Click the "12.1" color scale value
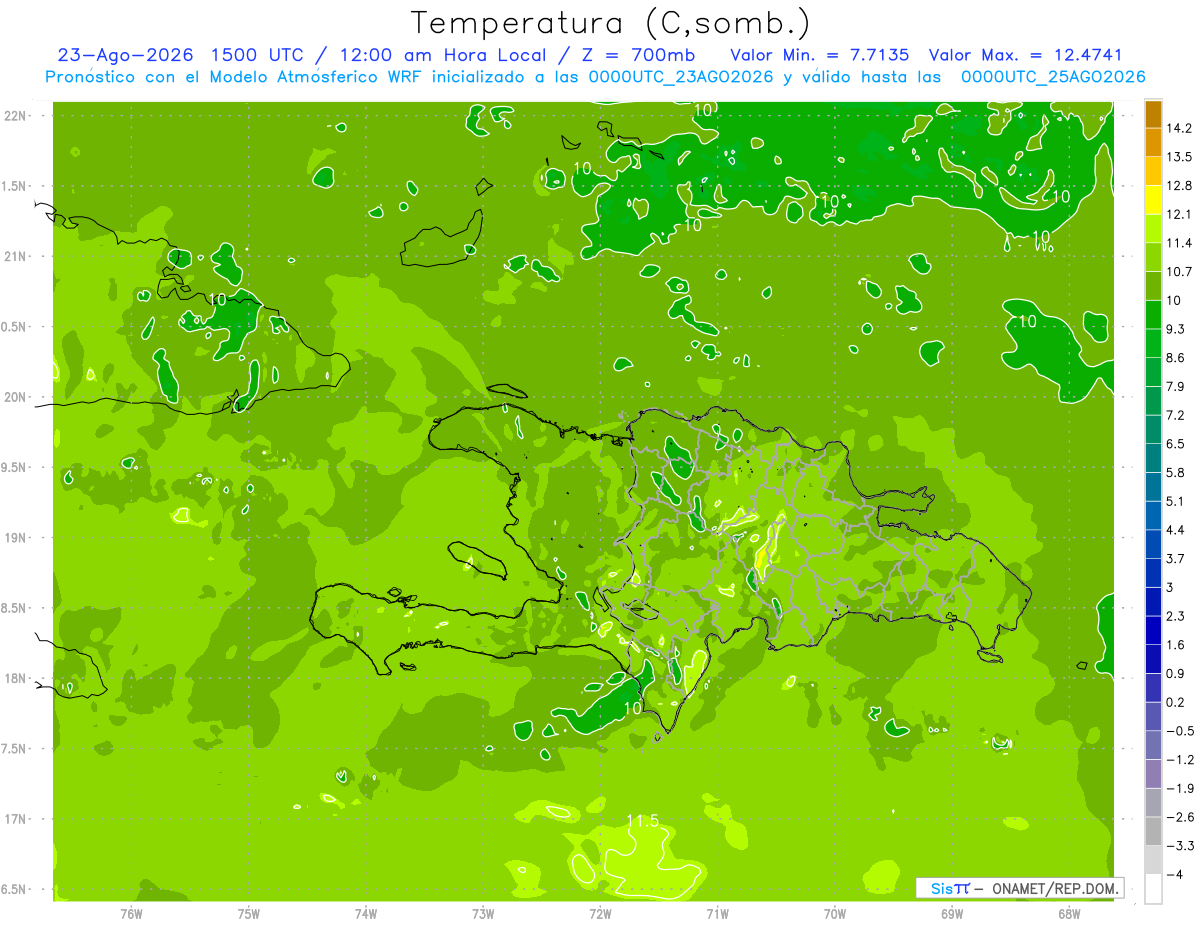 (1180, 214)
